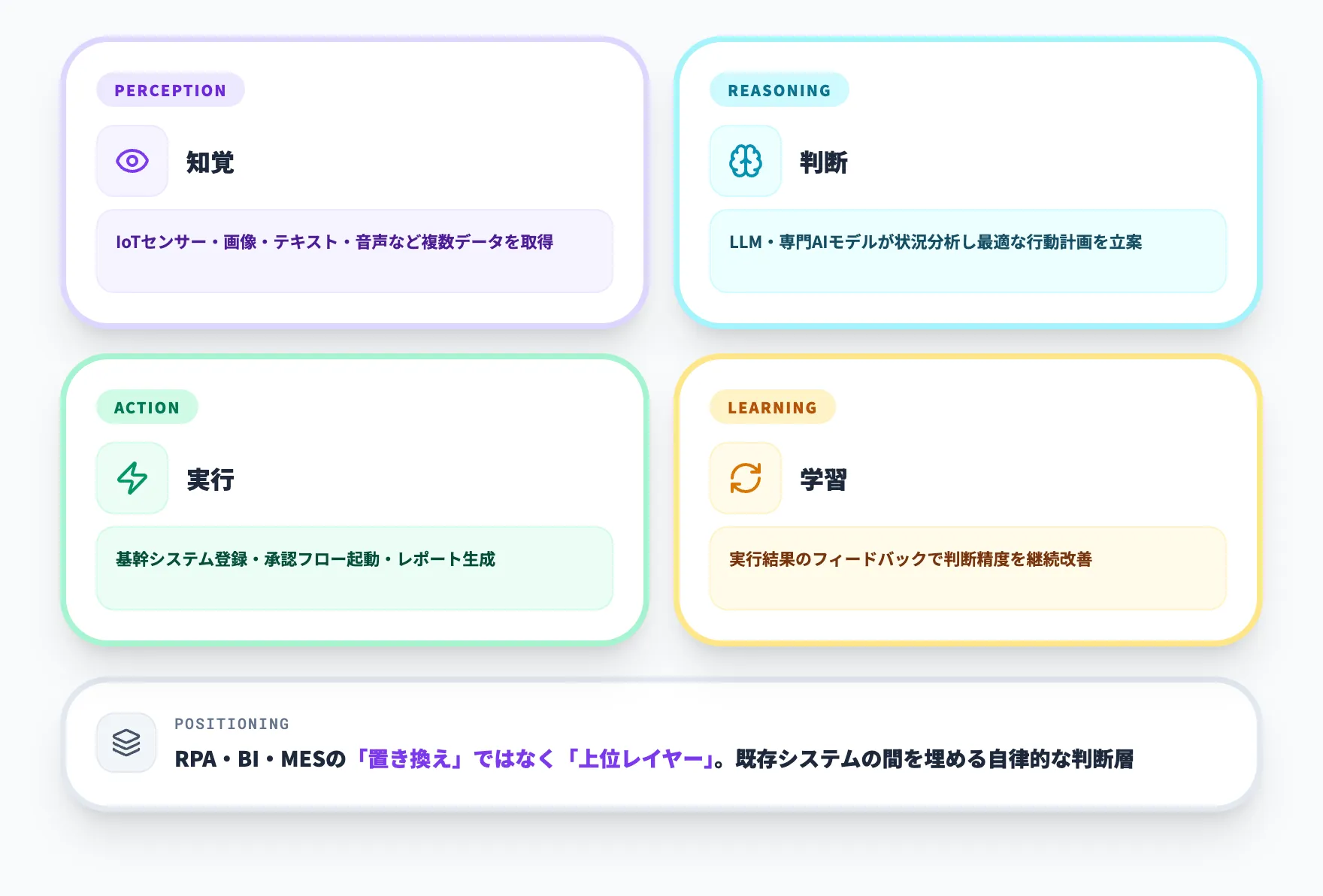1323x896 pixels.
Task: Click the lightning bolt icon for 実行
Action: tap(132, 478)
